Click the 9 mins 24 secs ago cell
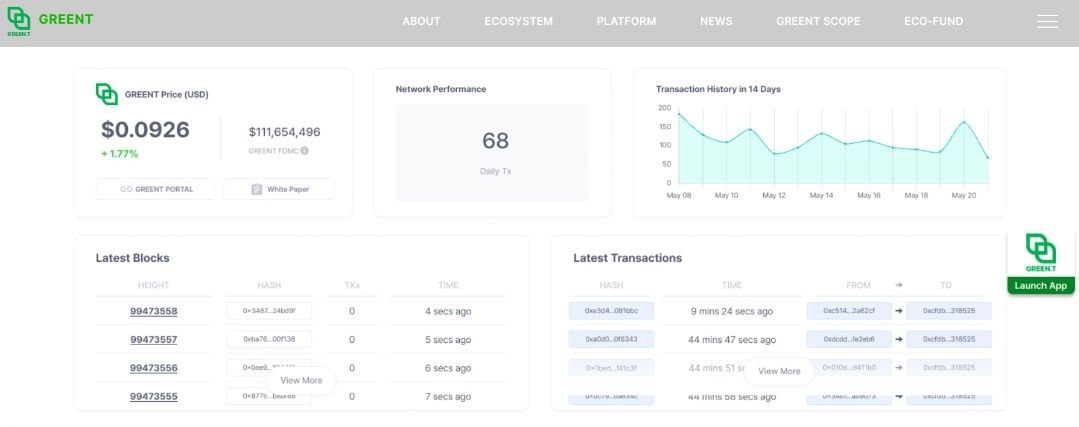 731,311
